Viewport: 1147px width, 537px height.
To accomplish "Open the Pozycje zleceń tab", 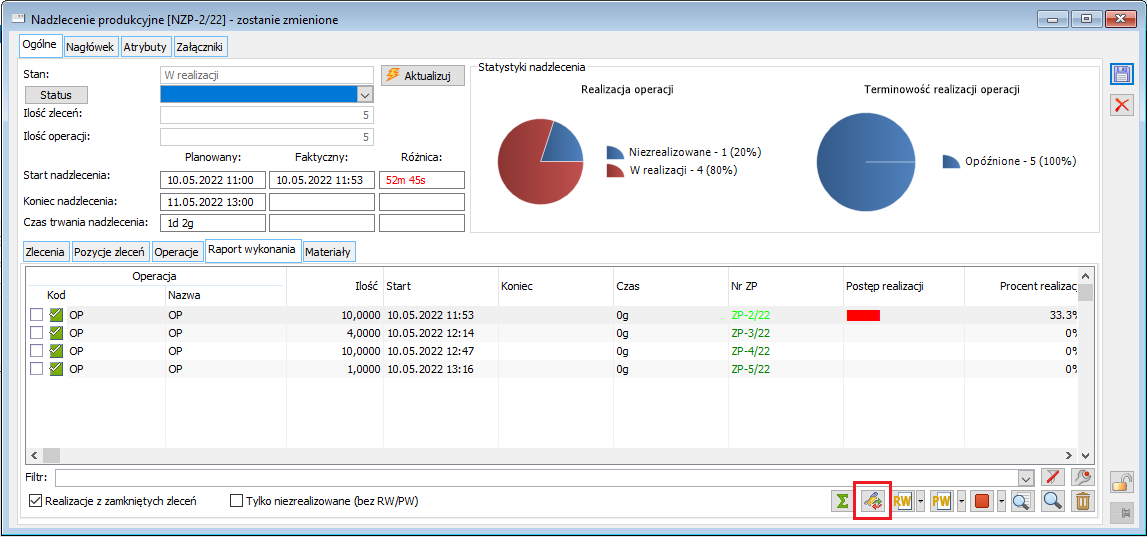I will click(x=110, y=252).
